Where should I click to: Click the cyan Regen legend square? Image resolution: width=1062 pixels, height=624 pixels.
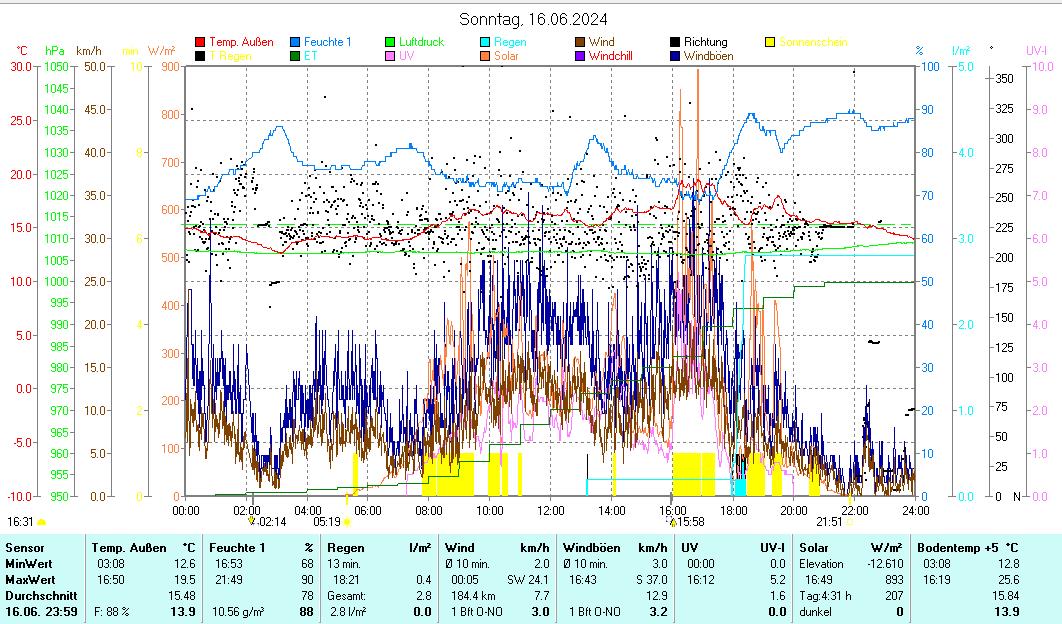pyautogui.click(x=485, y=42)
